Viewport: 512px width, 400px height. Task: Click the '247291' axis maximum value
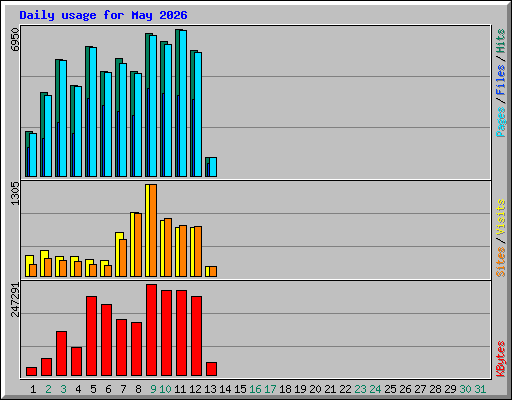tap(15, 299)
